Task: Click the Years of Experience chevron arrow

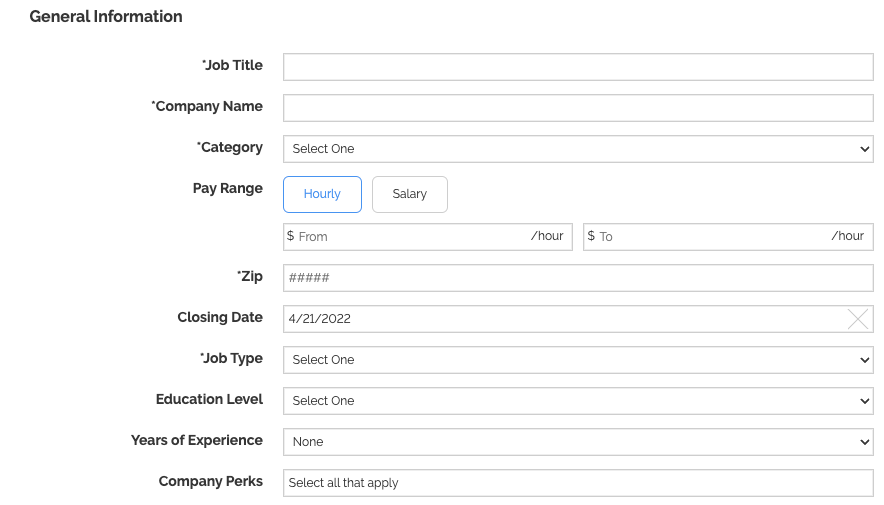Action: [x=864, y=442]
